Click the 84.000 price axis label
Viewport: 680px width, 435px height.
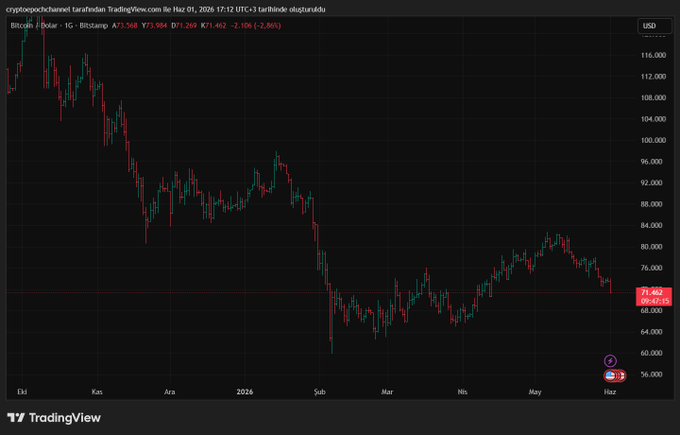click(x=651, y=225)
